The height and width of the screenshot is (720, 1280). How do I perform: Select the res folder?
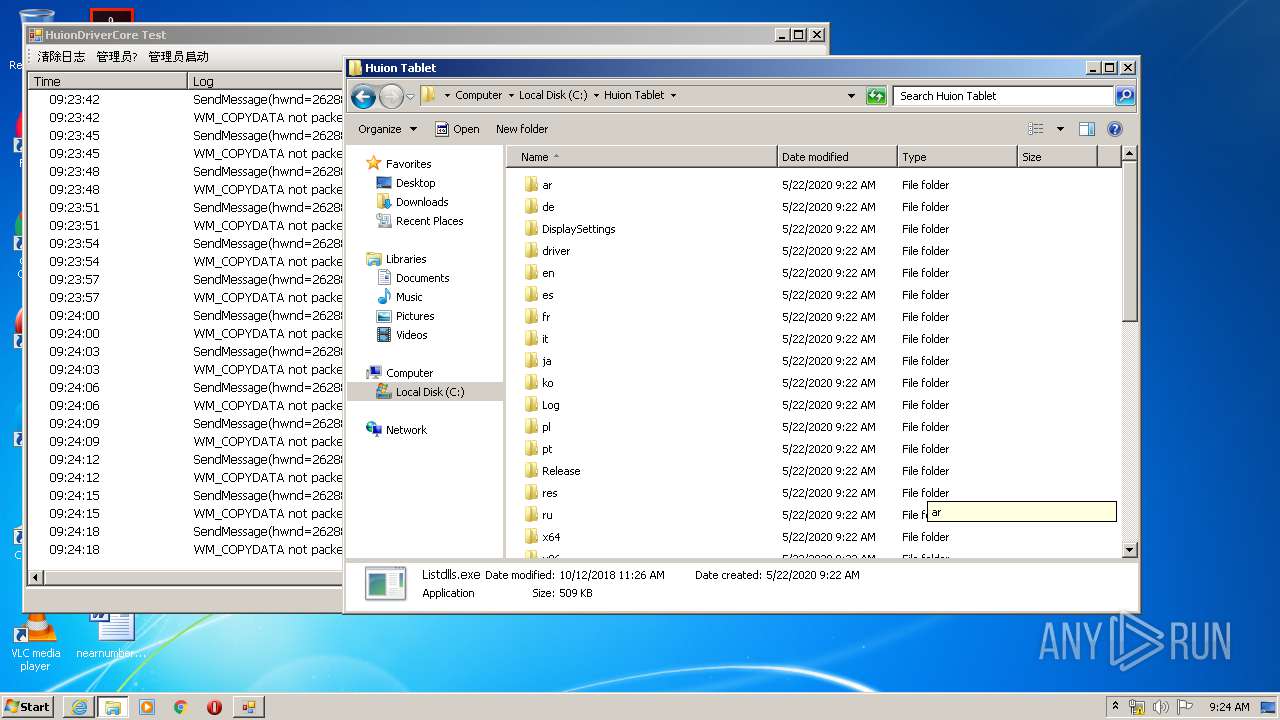[x=549, y=493]
